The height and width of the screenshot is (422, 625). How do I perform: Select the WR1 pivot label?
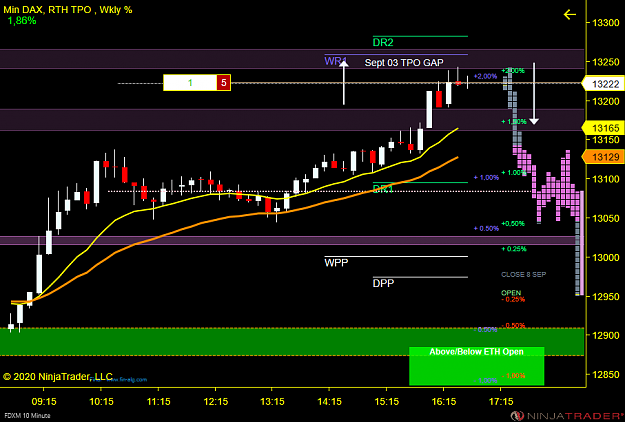click(336, 61)
